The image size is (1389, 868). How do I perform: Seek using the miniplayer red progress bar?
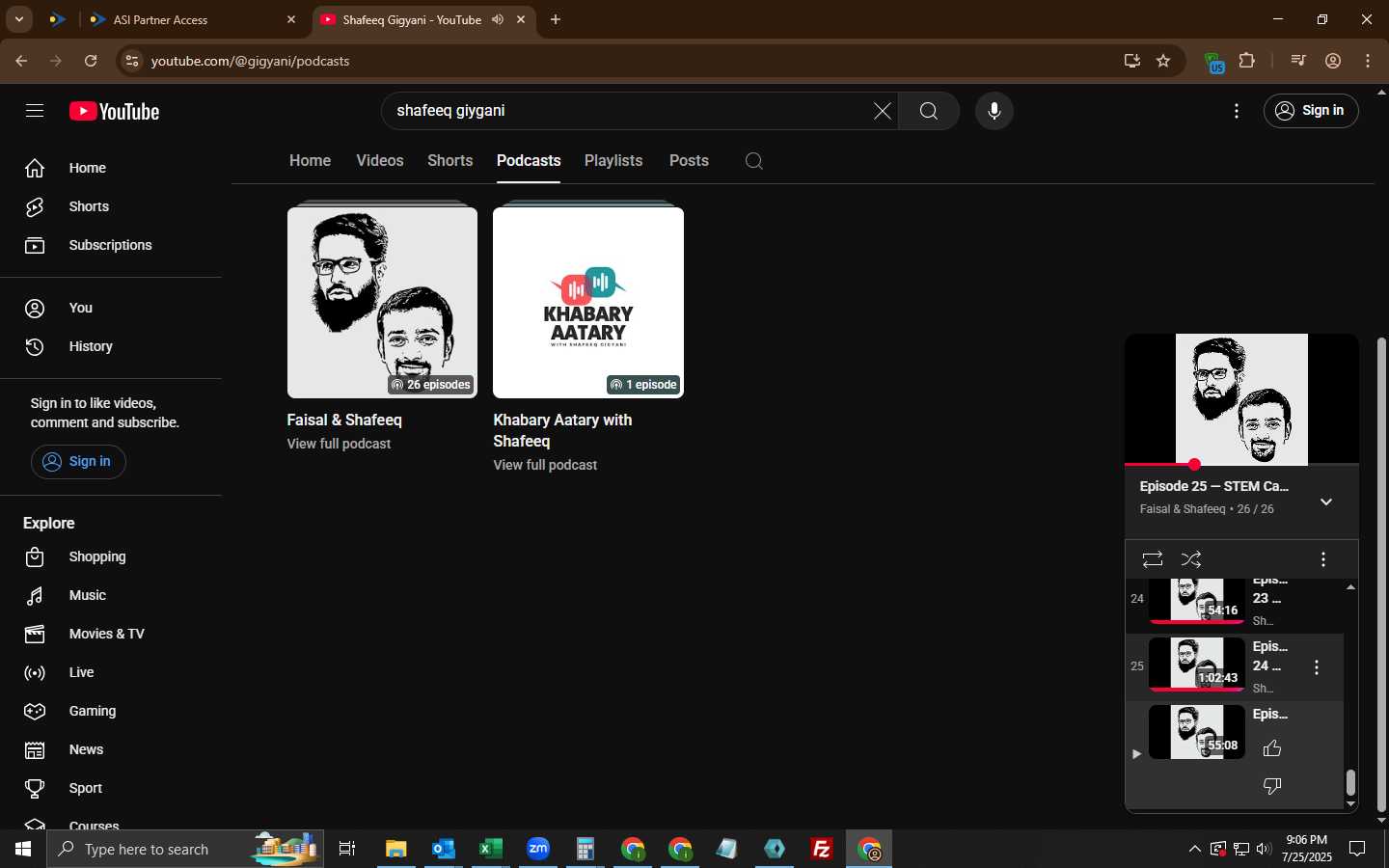click(x=1241, y=465)
